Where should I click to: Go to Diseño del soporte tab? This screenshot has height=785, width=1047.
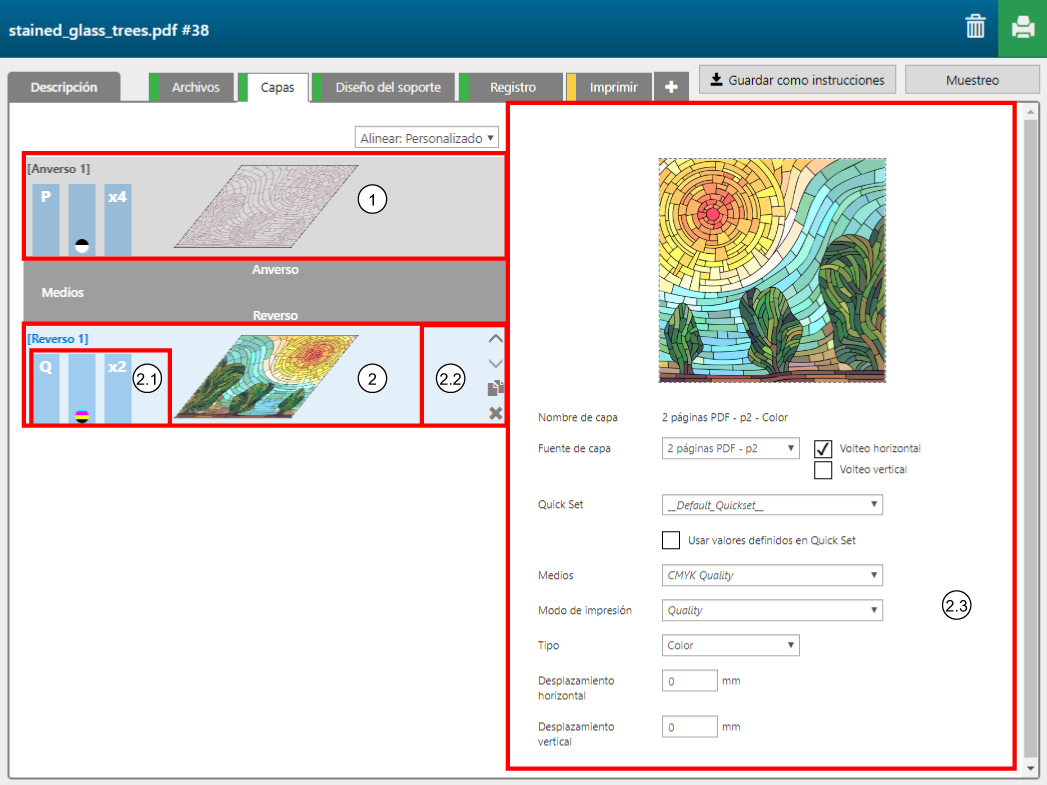point(383,87)
